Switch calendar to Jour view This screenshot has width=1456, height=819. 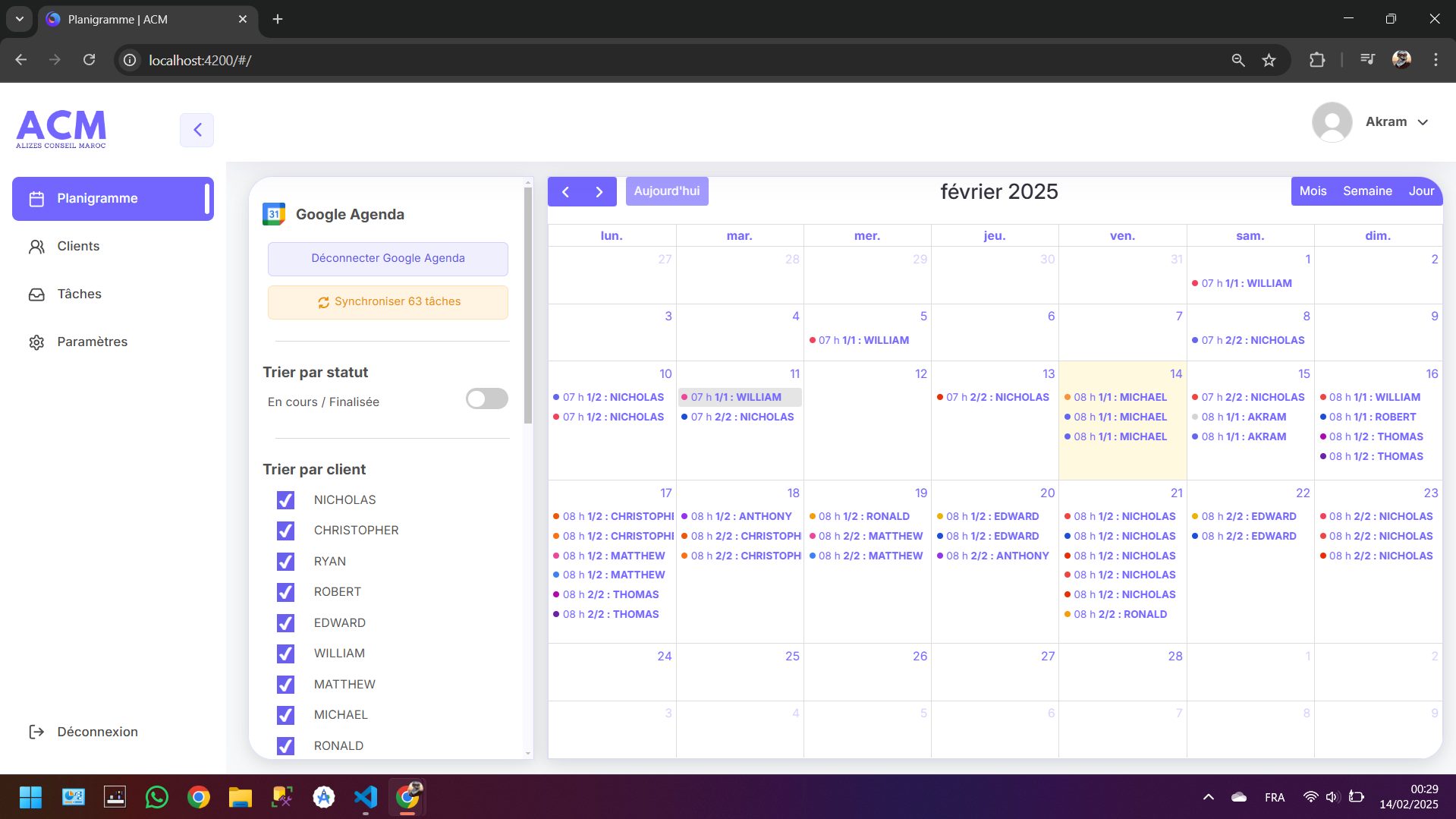click(1420, 191)
